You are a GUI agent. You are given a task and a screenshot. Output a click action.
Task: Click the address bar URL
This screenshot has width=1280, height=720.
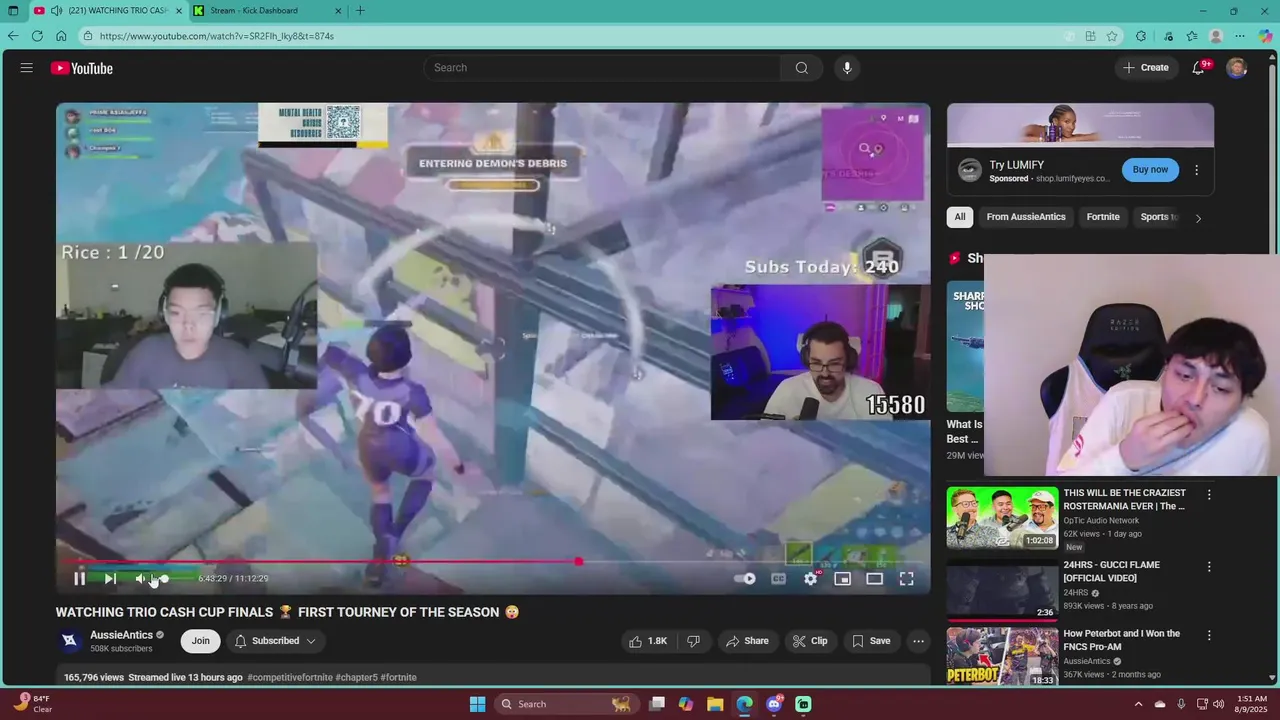[x=217, y=36]
